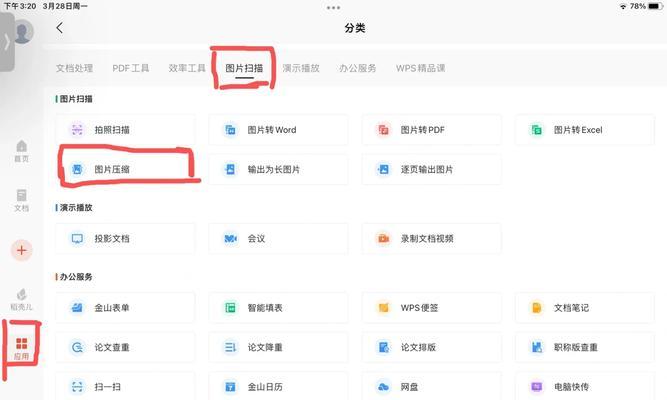667x400 pixels.
Task: Switch to the 效率工具 tab
Action: point(187,68)
